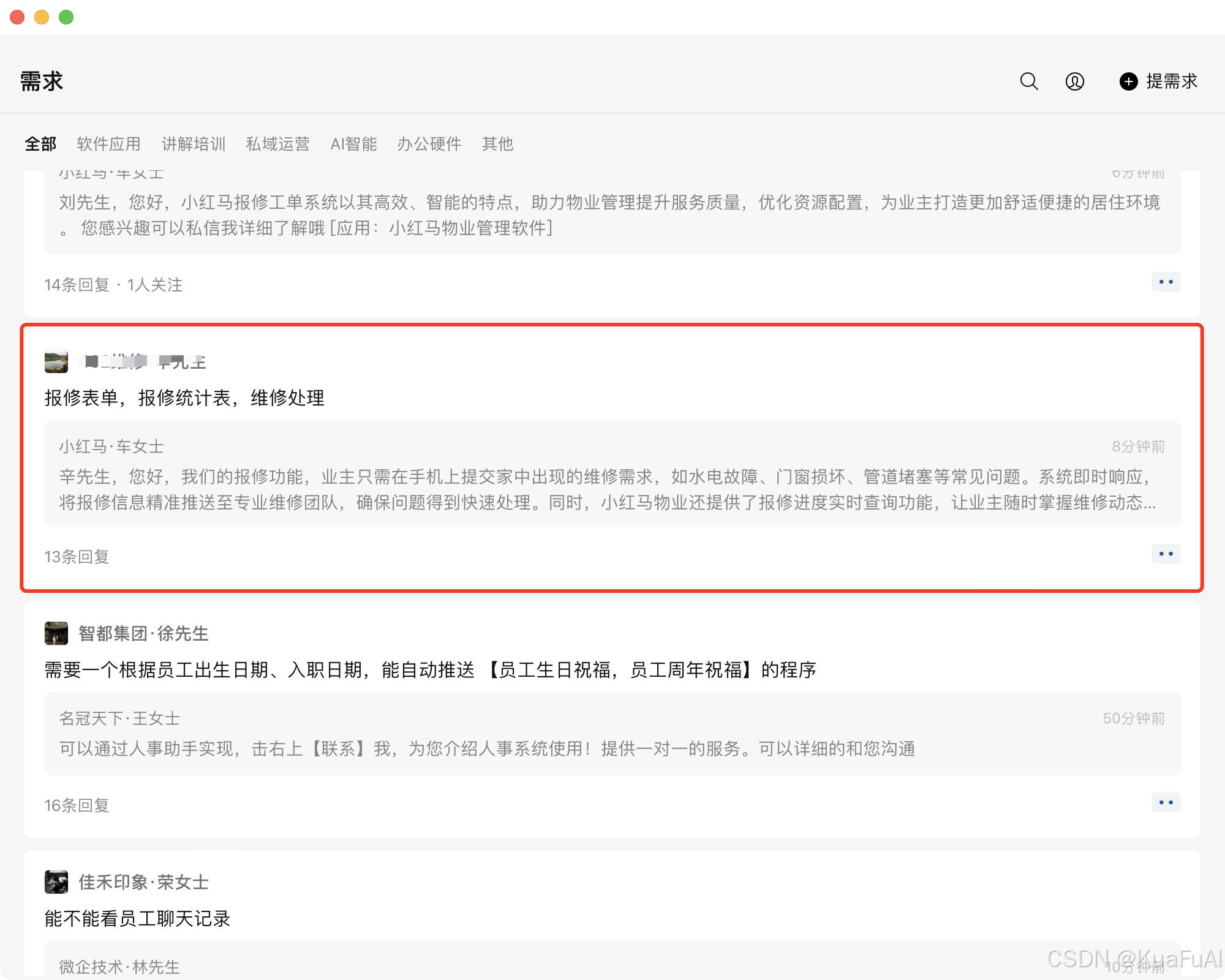
Task: Click the 提需求 button text
Action: pyautogui.click(x=1172, y=81)
